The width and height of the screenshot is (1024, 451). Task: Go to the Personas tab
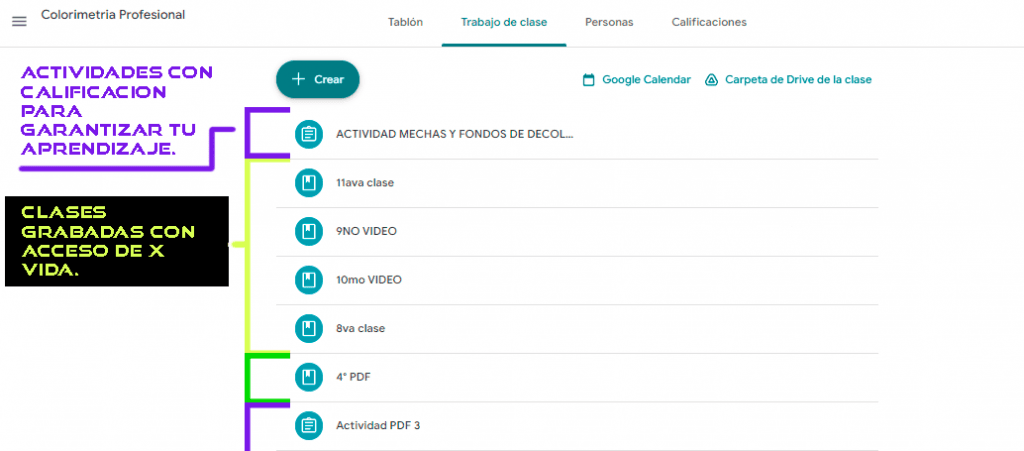609,22
